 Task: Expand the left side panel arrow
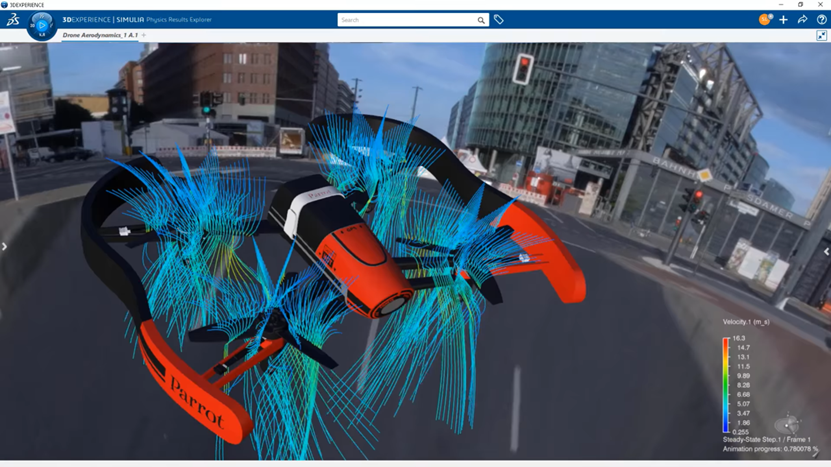(x=4, y=246)
